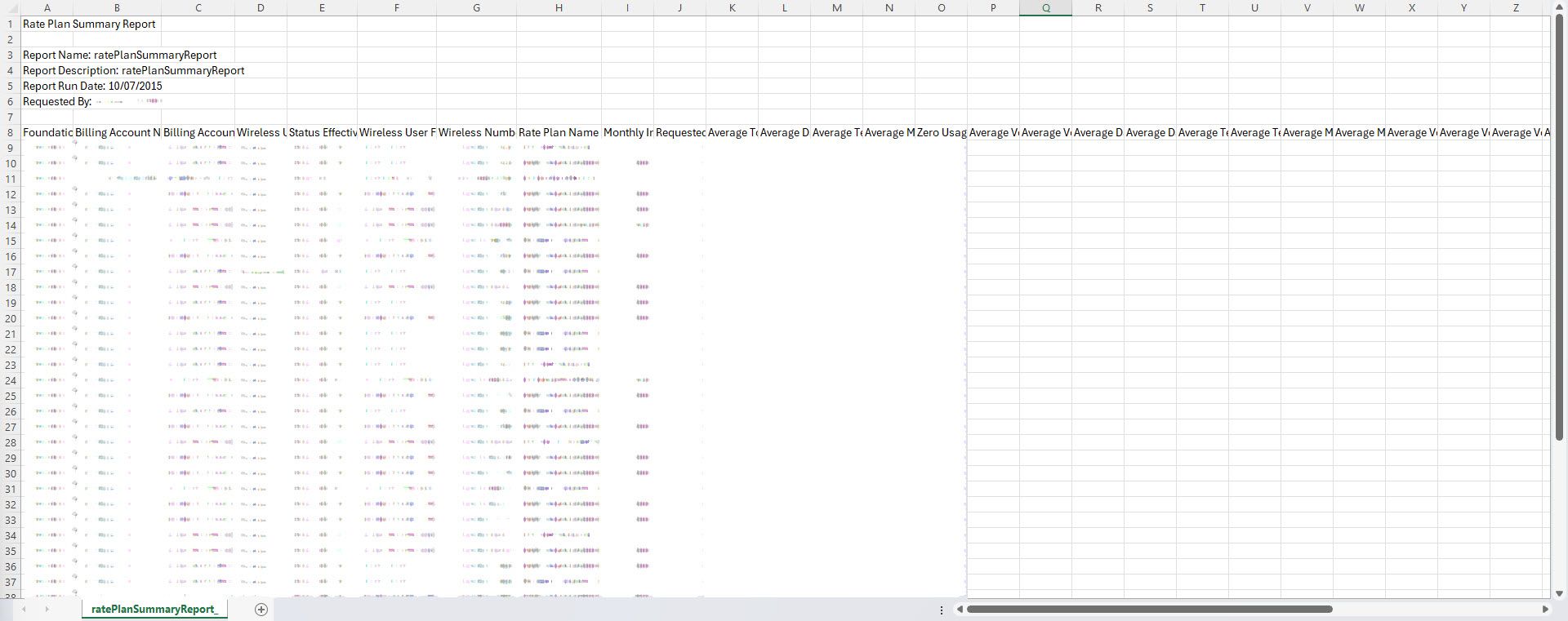Screen dimensions: 1568x621
Task: Select column B header
Action: click(117, 8)
